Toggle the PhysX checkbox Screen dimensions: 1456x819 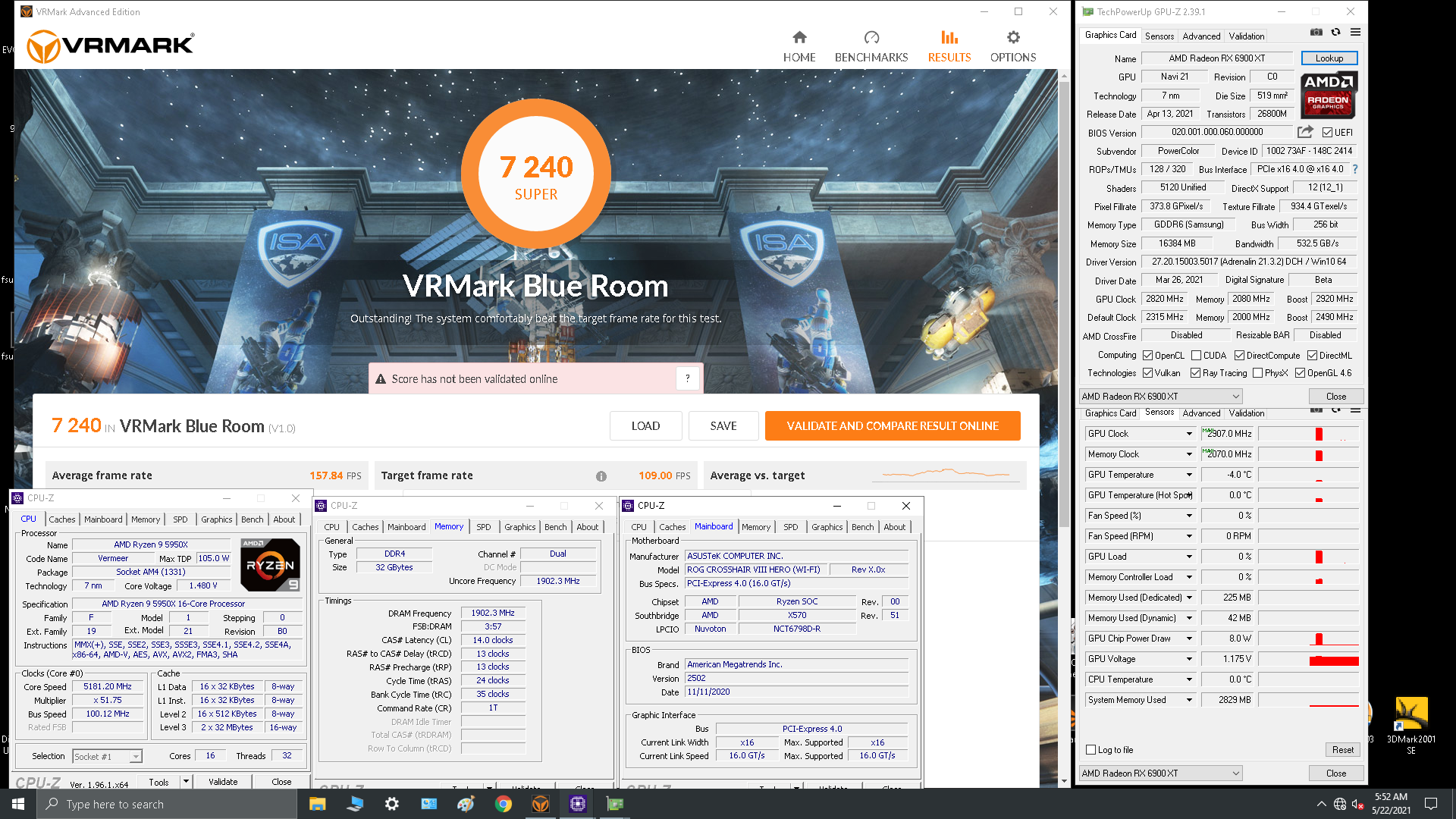pyautogui.click(x=1258, y=373)
